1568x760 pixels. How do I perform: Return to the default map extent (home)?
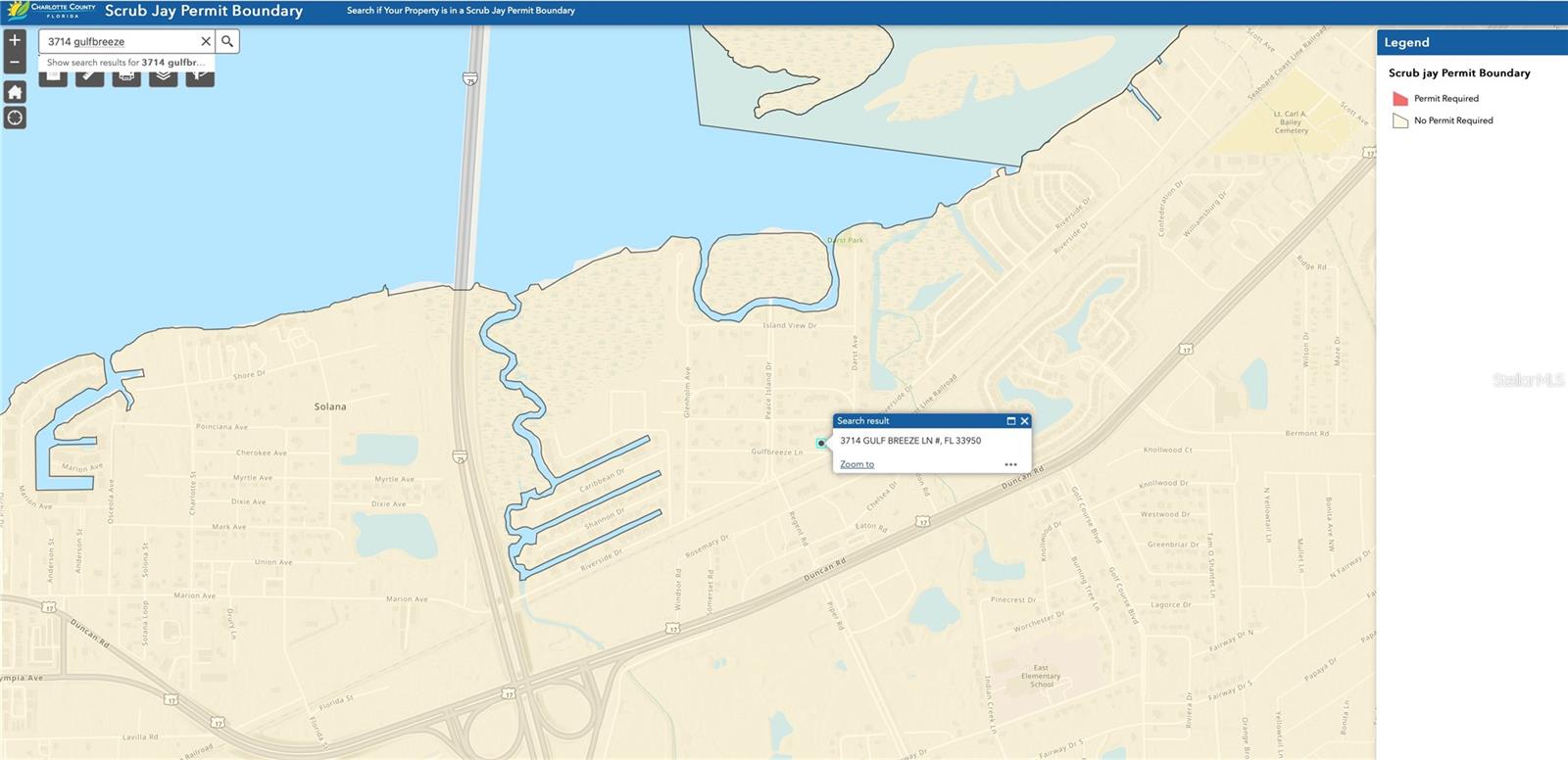(x=15, y=92)
